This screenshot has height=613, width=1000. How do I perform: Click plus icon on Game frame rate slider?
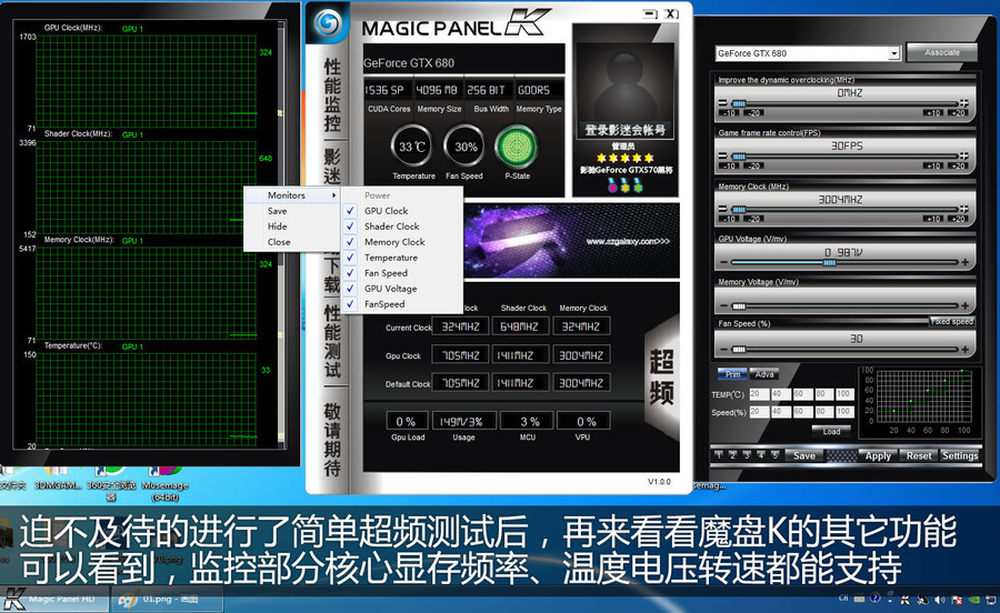964,156
